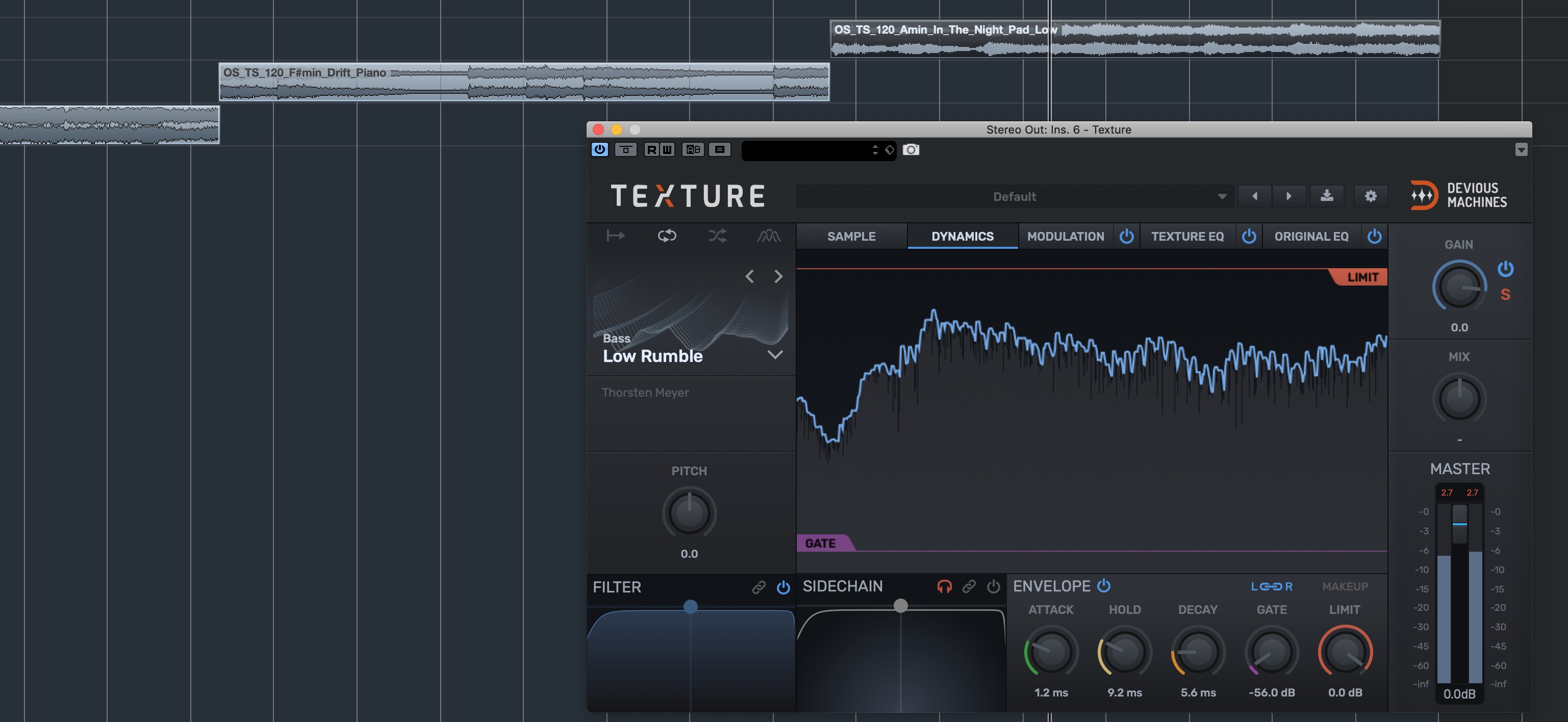Toggle the FILTER power button
Viewport: 1568px width, 722px height.
(783, 587)
